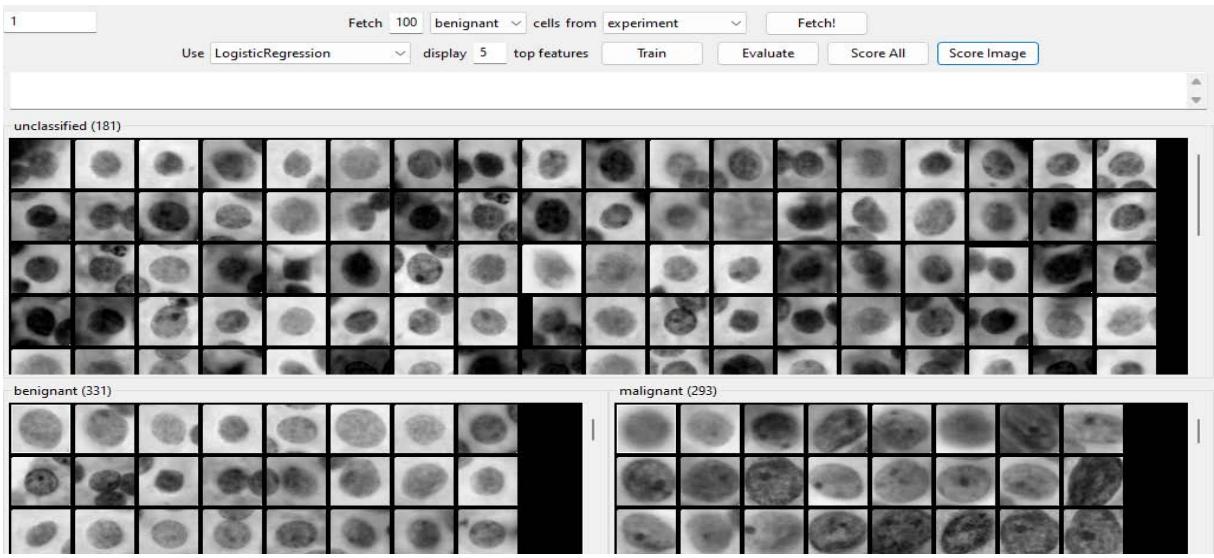This screenshot has height=558, width=1214.
Task: Click the Score All button
Action: tap(877, 54)
